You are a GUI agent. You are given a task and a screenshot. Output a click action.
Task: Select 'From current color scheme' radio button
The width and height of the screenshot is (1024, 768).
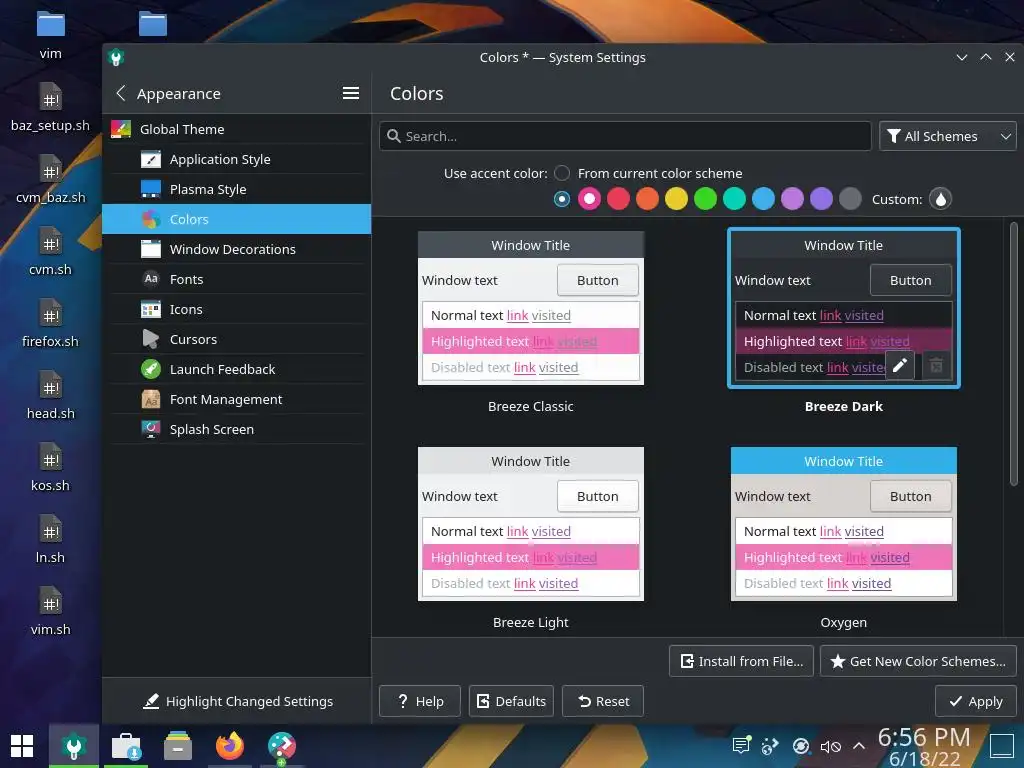(x=562, y=173)
